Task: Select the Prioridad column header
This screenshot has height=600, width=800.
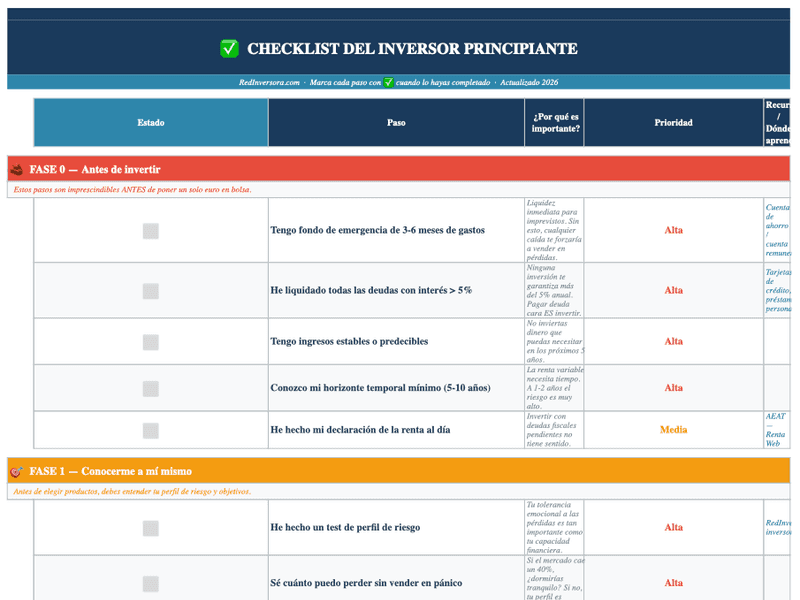Action: click(673, 122)
